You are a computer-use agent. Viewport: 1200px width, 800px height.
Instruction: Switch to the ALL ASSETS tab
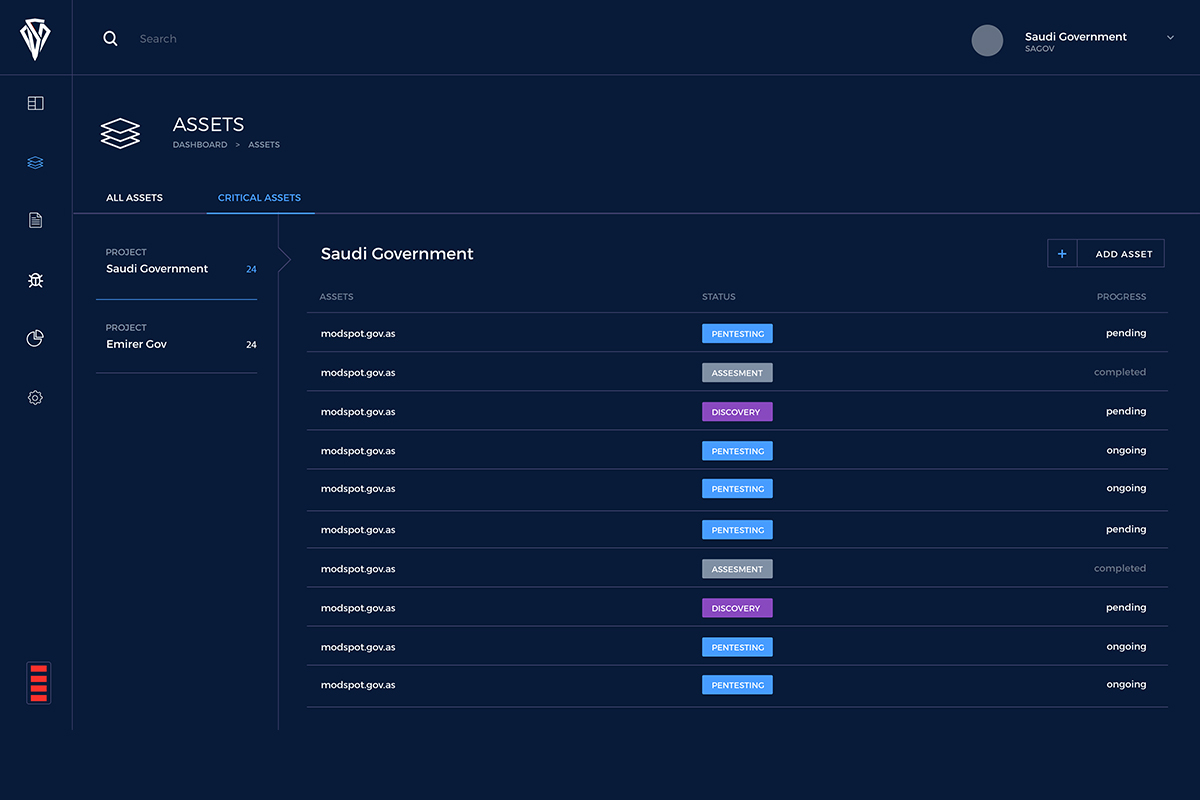coord(134,198)
